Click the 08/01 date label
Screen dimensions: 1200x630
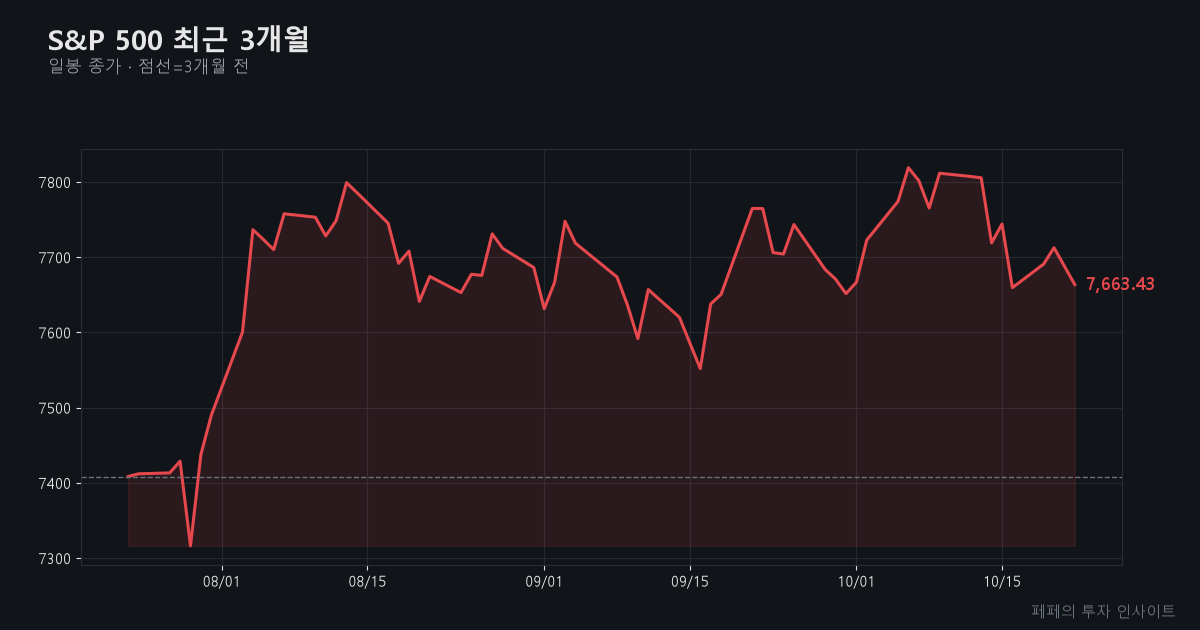221,581
